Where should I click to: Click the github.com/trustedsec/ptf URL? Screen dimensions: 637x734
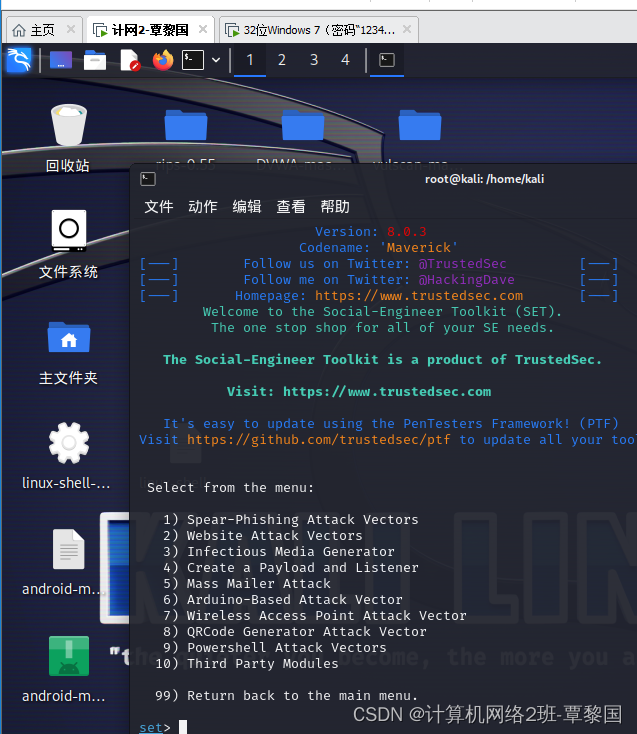pyautogui.click(x=318, y=440)
